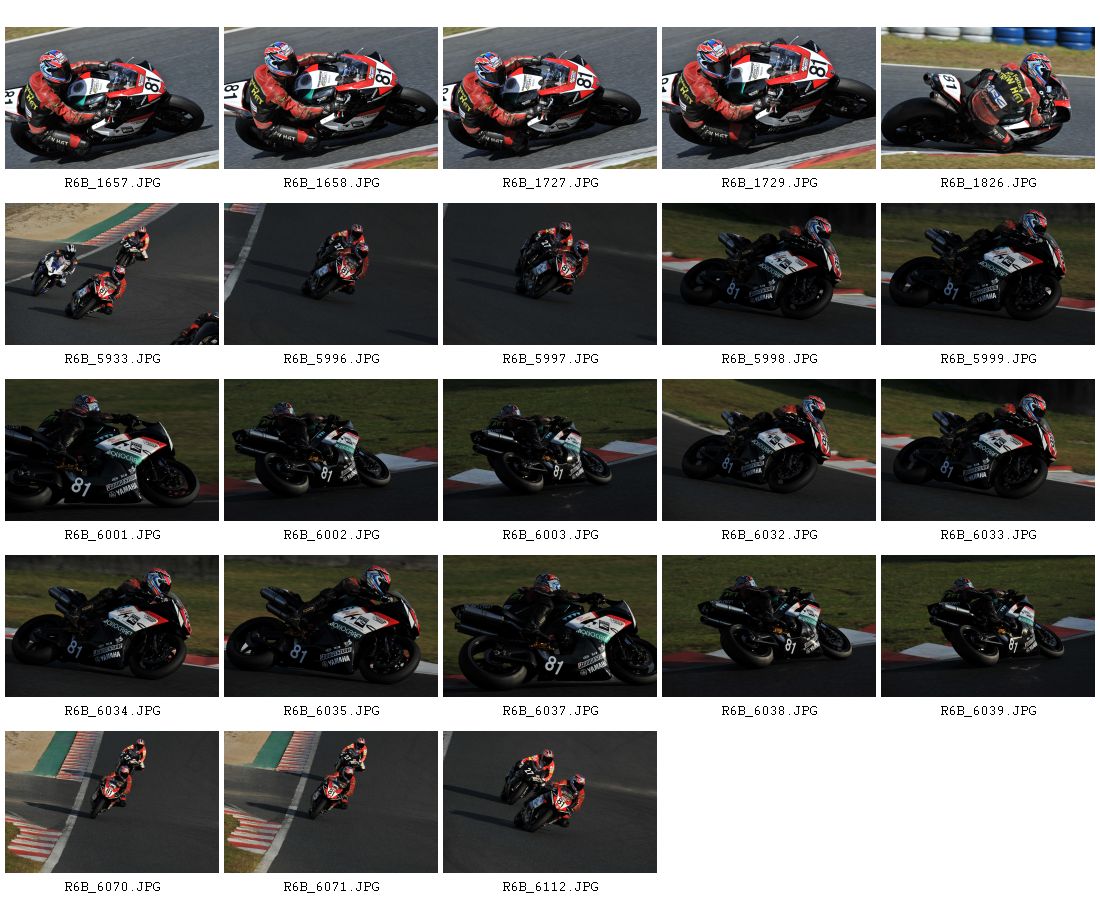Open thumbnail of R6B_1657.JPG

point(112,98)
